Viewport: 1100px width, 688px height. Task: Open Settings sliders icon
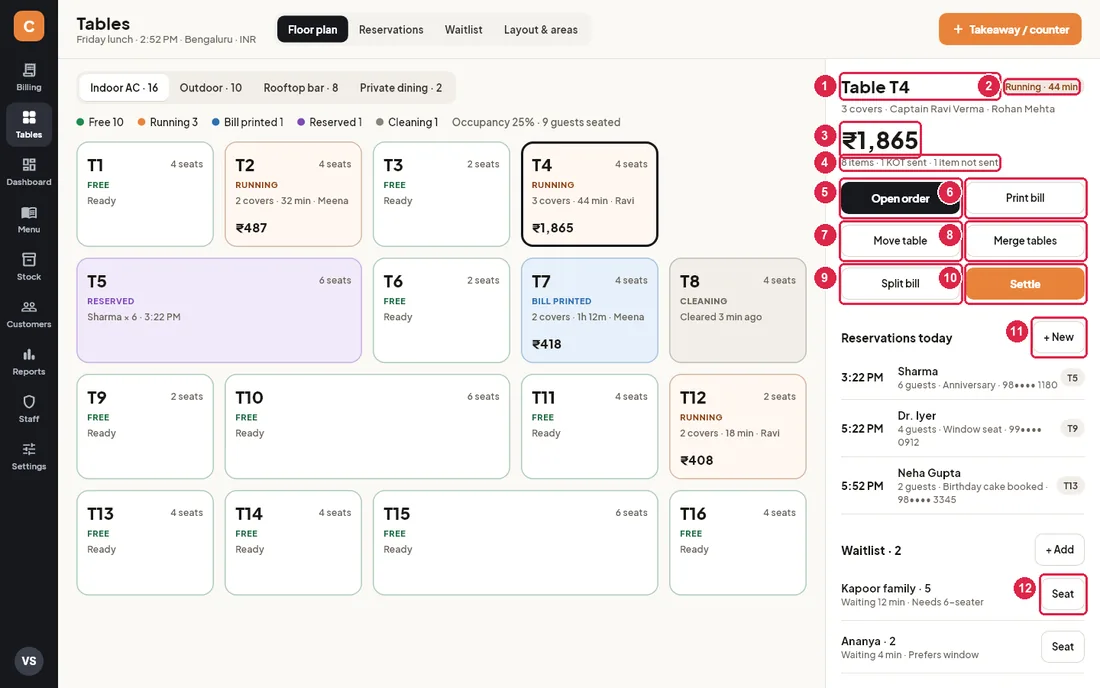(x=29, y=457)
